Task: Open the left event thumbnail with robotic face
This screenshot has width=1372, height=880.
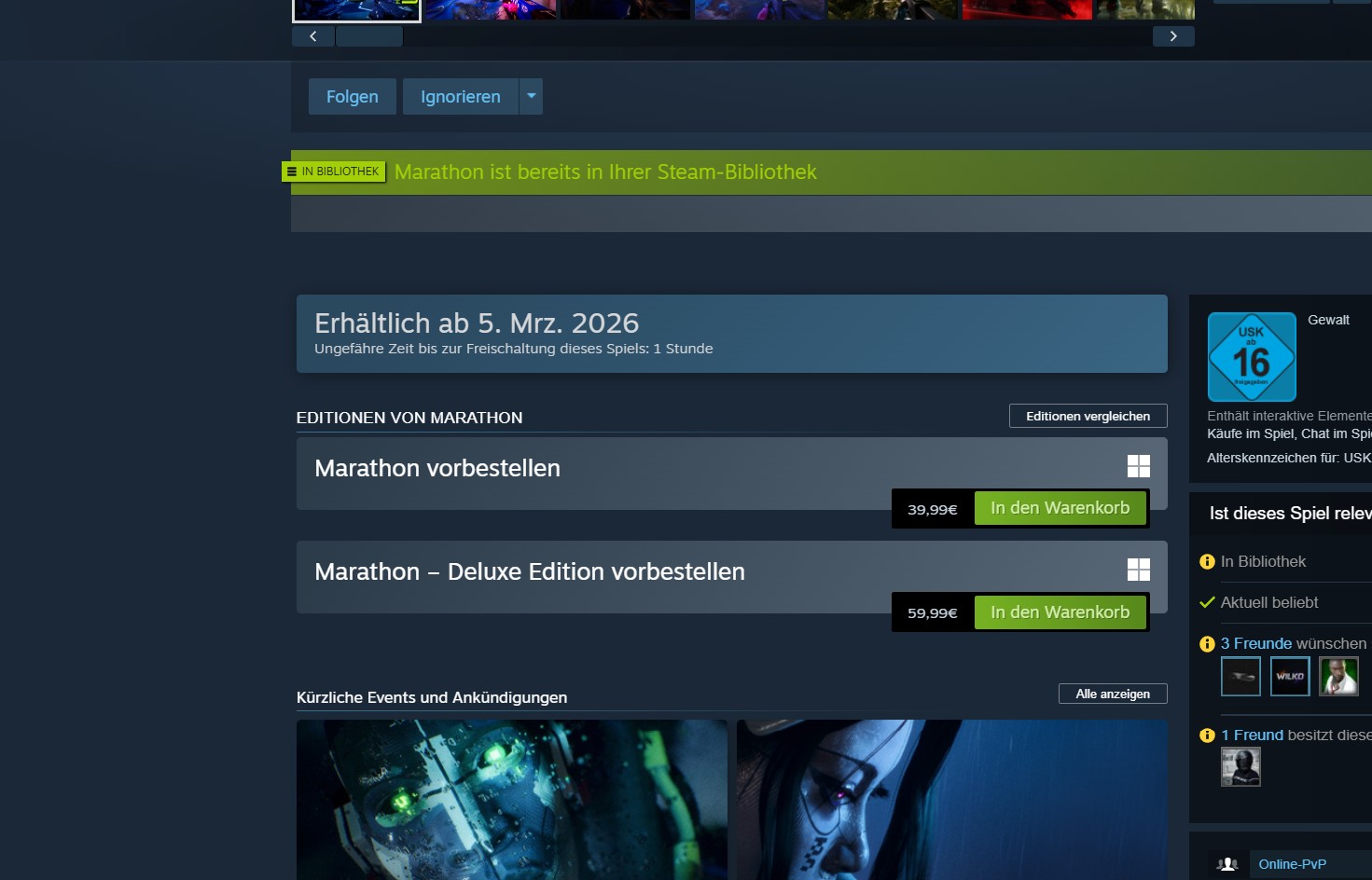Action: [x=511, y=799]
